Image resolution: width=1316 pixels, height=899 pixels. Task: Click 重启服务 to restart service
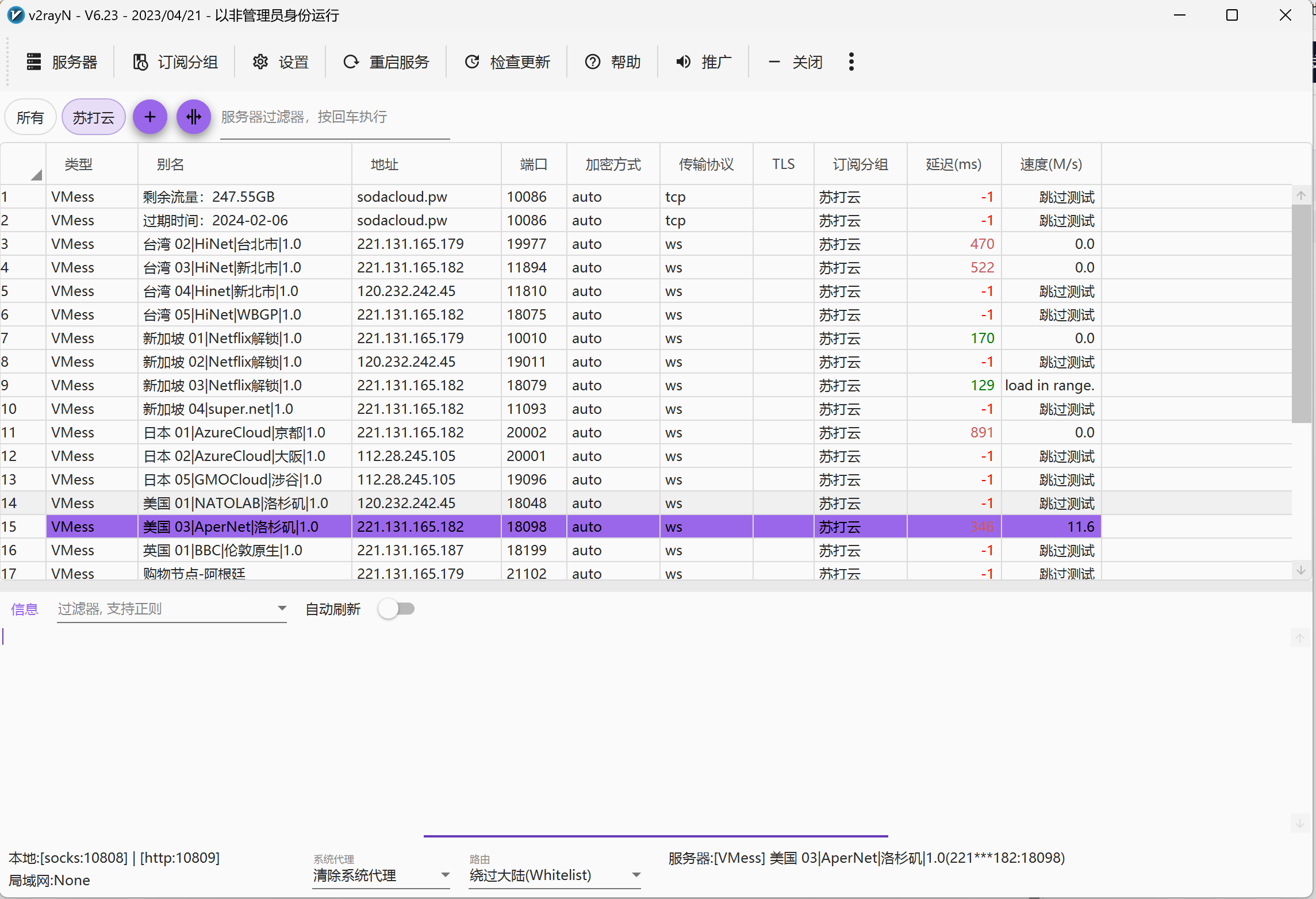[386, 62]
